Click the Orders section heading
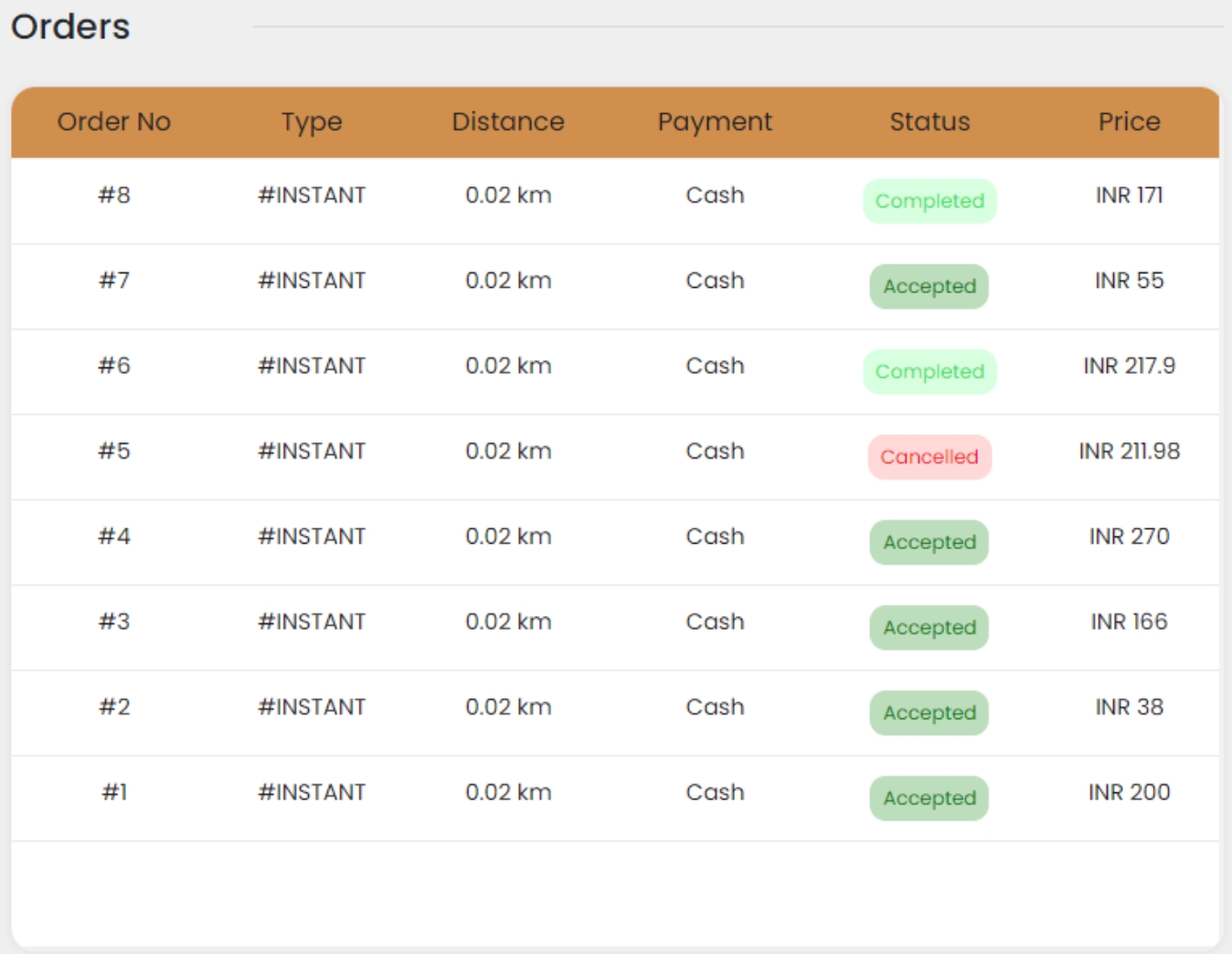 70,26
